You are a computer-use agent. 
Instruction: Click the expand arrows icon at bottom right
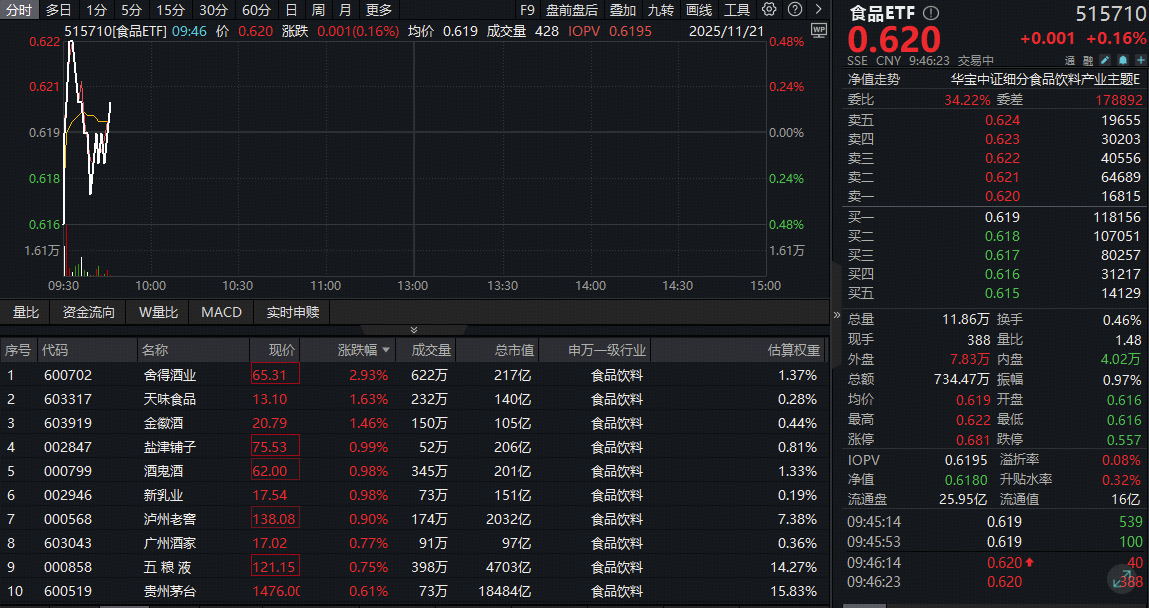(1123, 579)
